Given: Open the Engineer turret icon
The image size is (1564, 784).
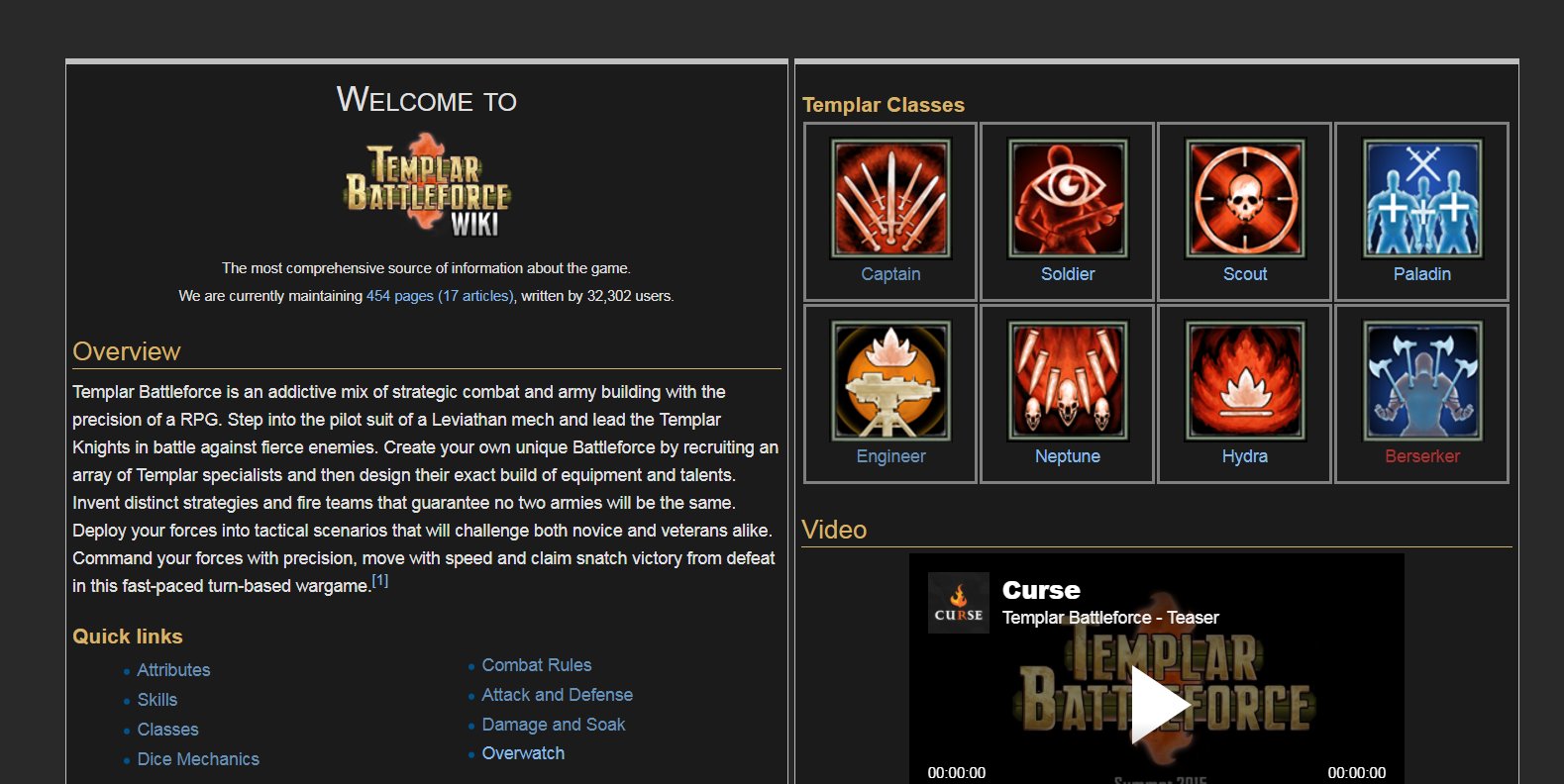Looking at the screenshot, I should (890, 380).
